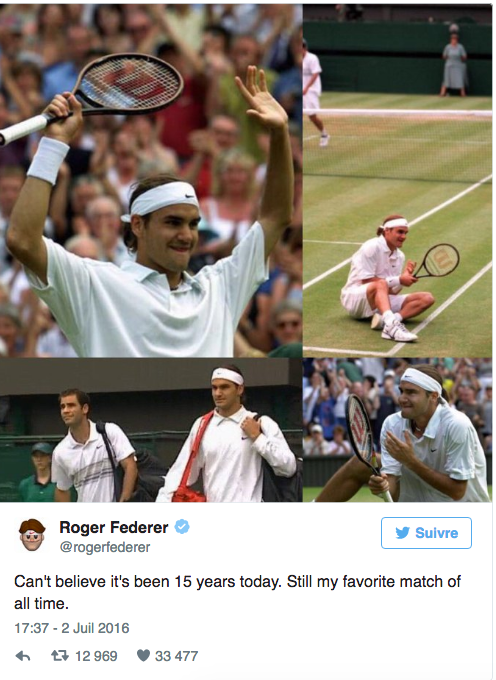The height and width of the screenshot is (680, 496).
Task: Follow the account via the Suivre button
Action: click(426, 533)
